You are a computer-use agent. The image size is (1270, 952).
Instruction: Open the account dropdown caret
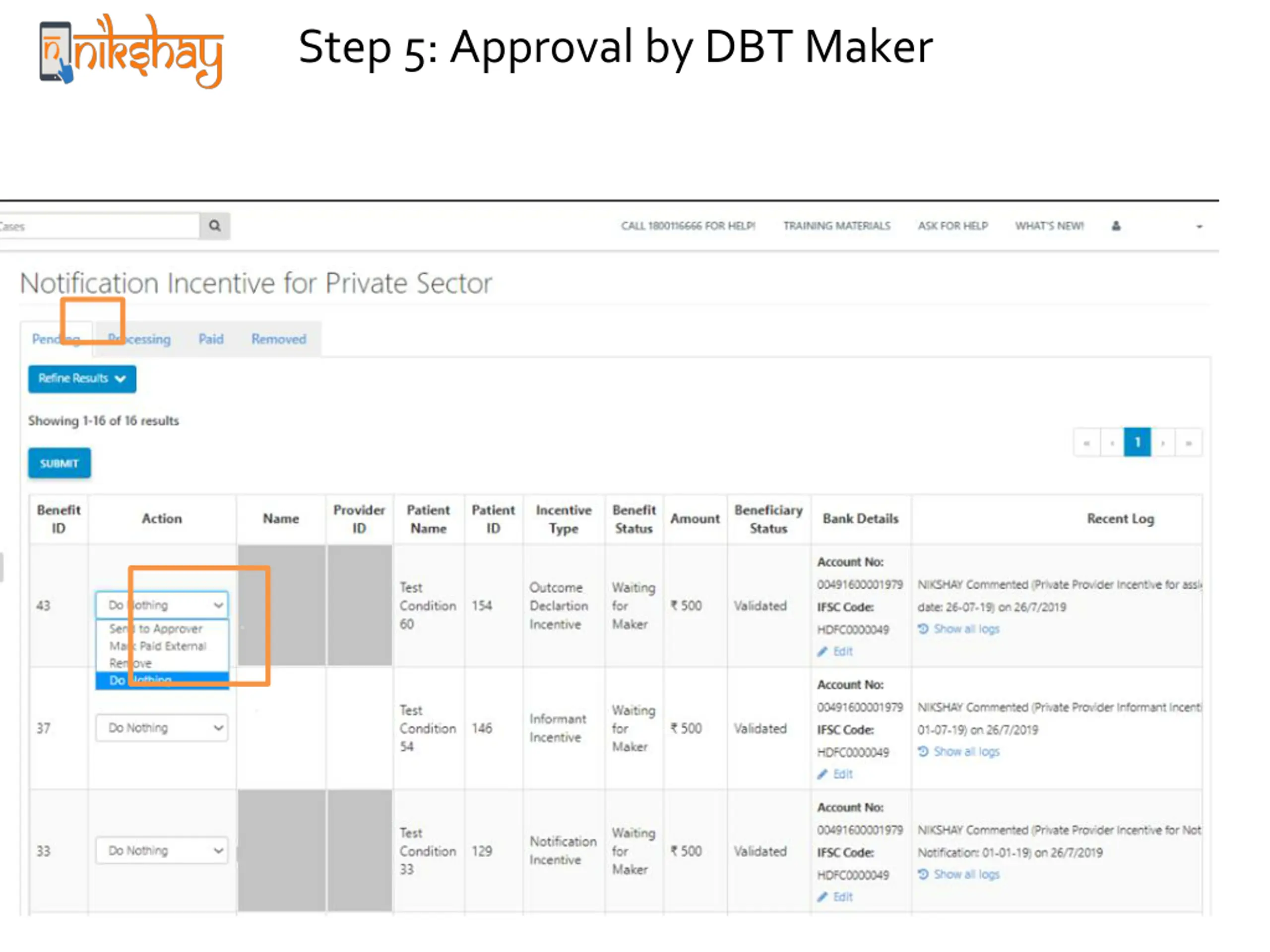coord(1199,227)
